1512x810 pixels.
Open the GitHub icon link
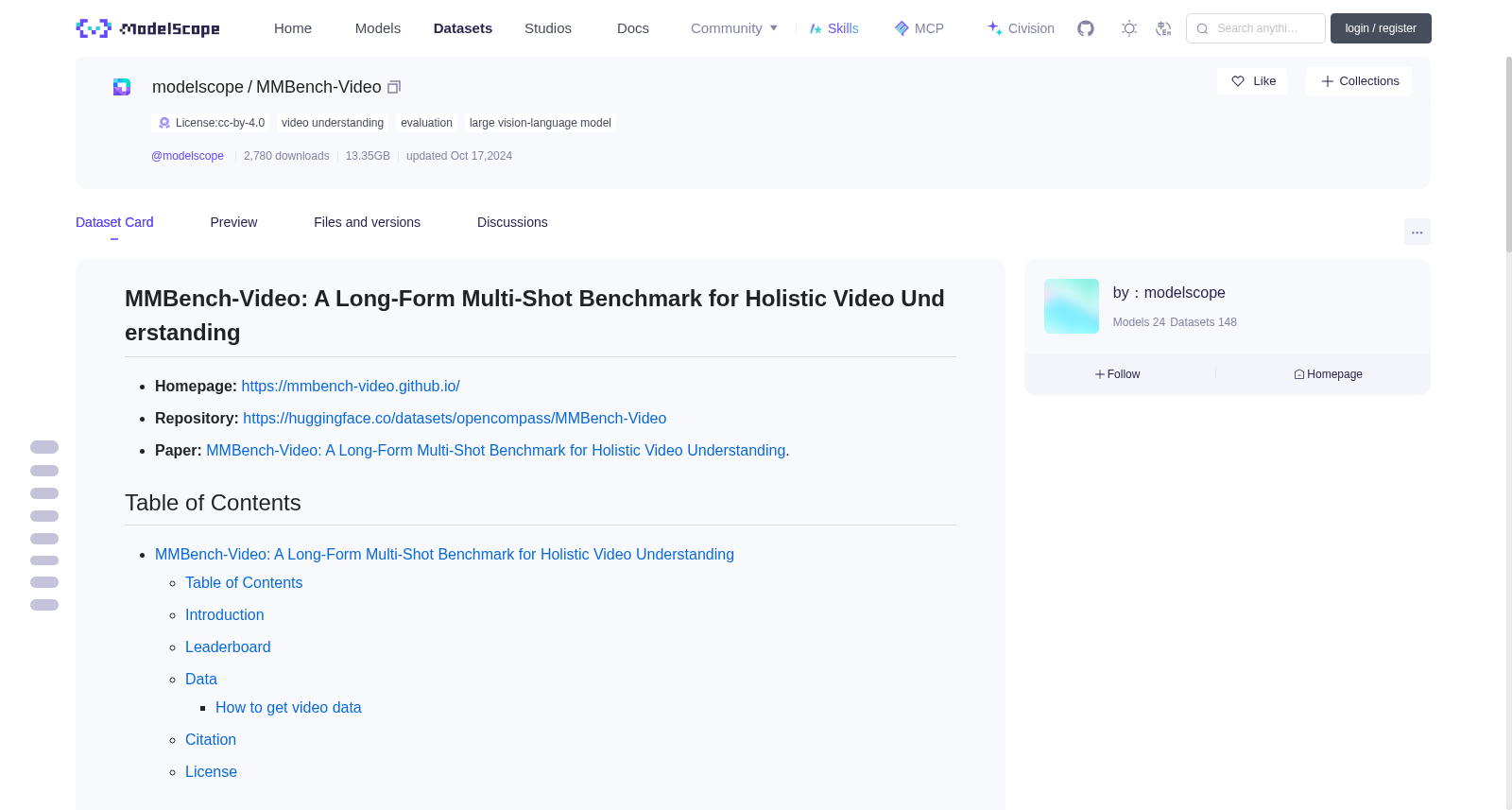point(1086,28)
